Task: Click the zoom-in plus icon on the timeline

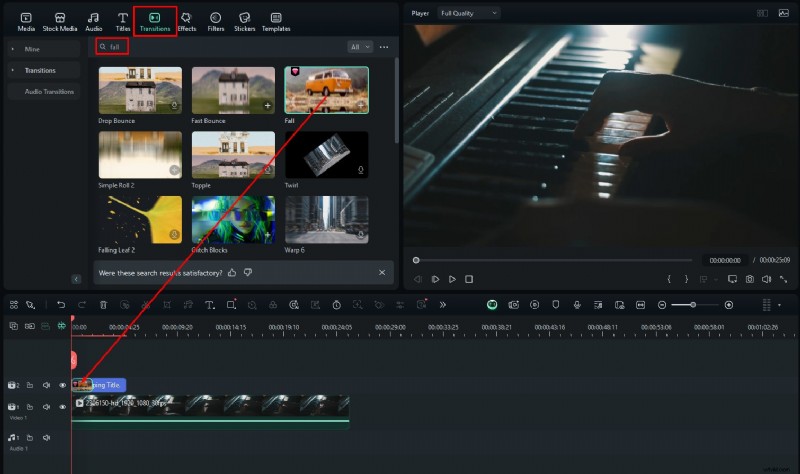Action: click(x=728, y=304)
